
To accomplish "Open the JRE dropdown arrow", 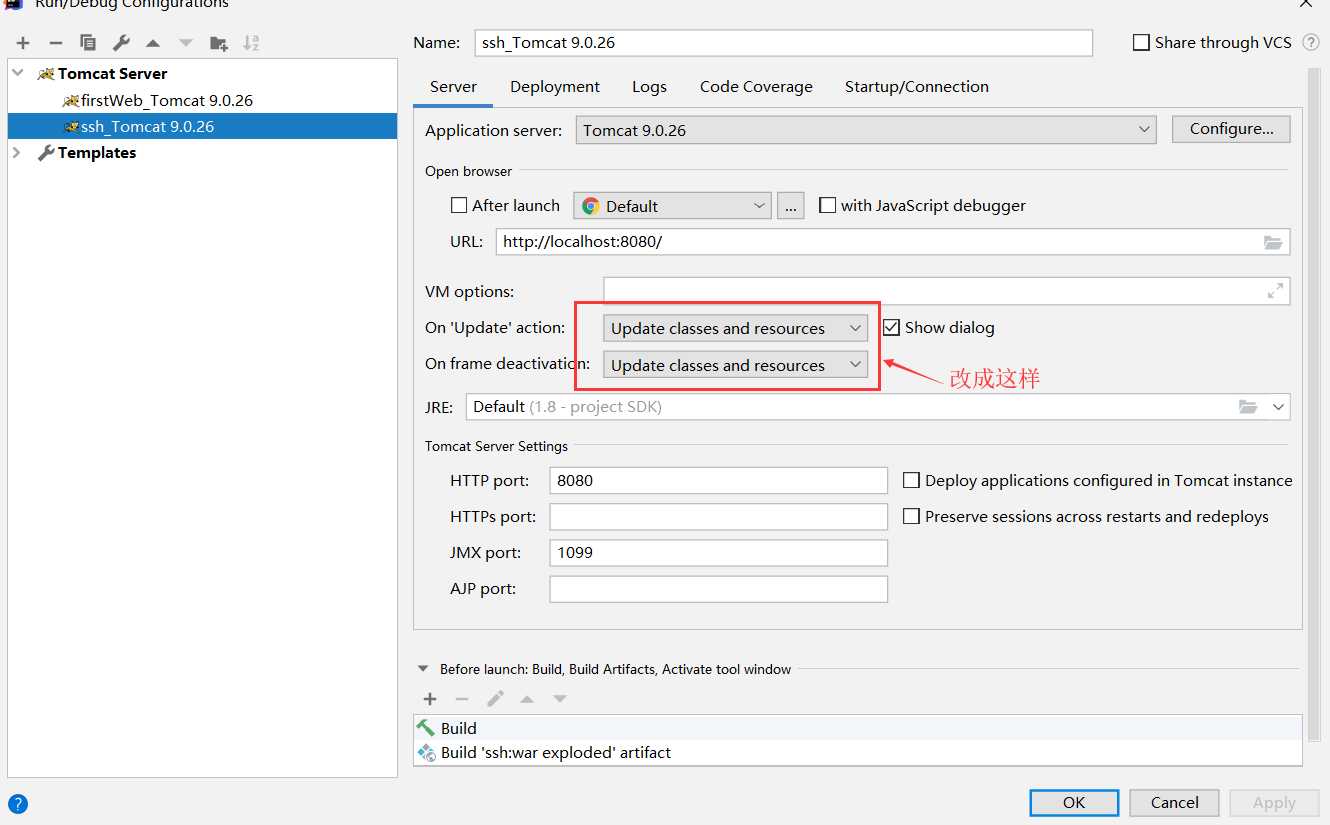I will click(x=1278, y=407).
